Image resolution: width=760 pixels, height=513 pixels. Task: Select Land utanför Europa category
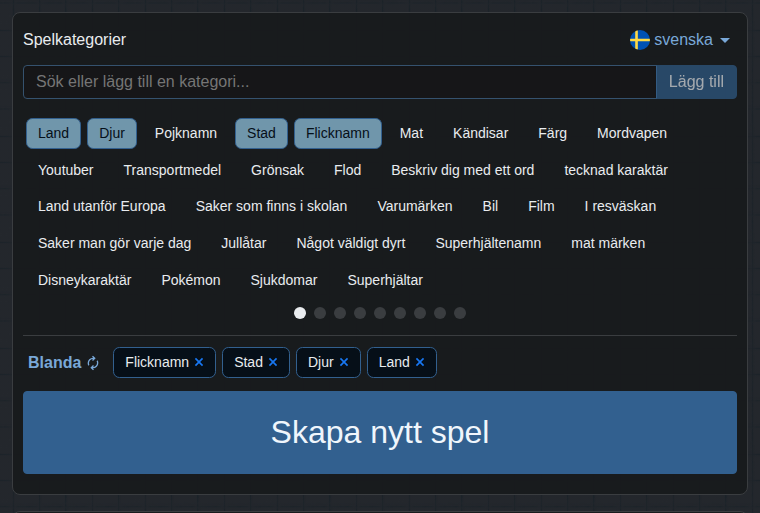(x=102, y=207)
